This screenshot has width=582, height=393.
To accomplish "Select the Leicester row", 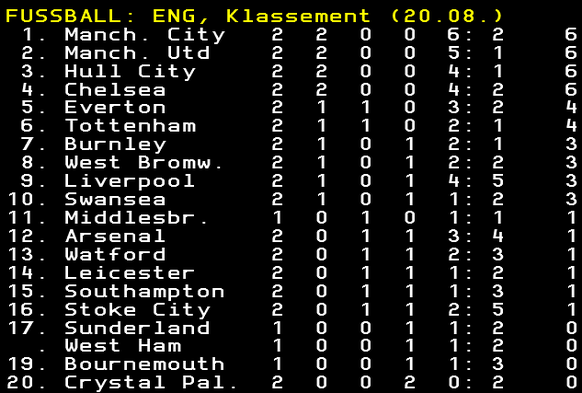I will pyautogui.click(x=291, y=273).
